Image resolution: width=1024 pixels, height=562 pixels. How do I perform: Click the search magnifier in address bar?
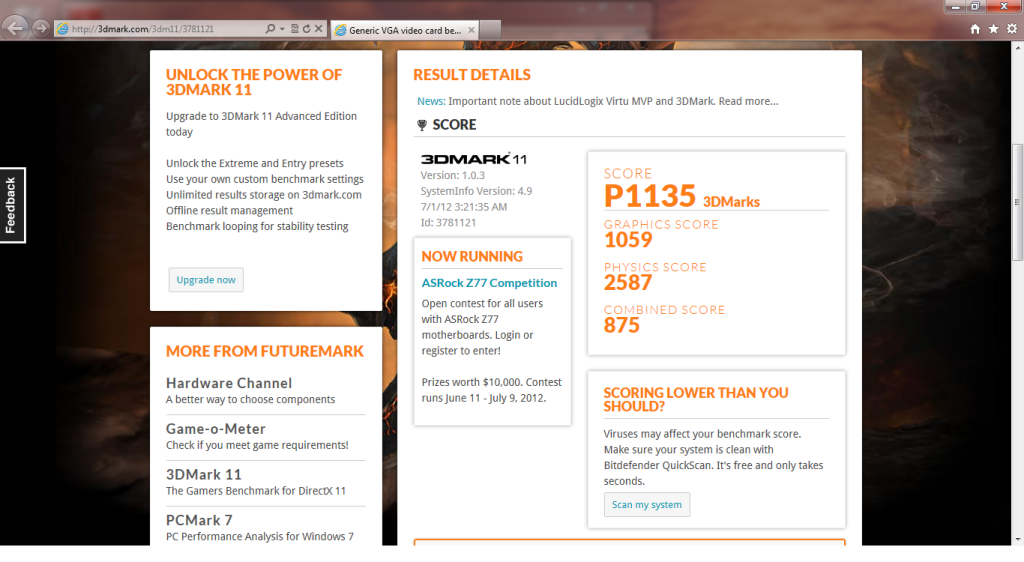[x=270, y=29]
